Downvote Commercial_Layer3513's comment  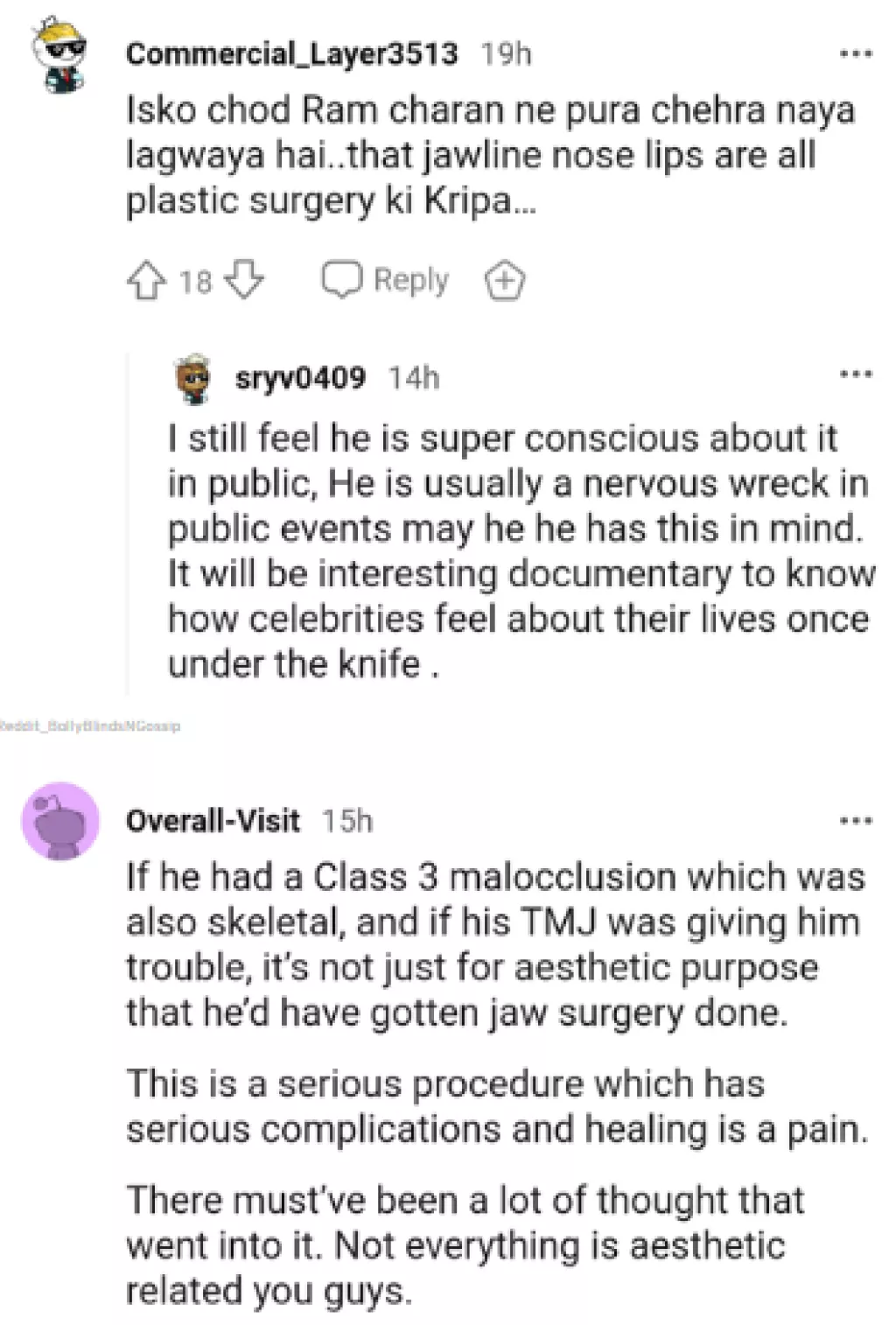click(x=248, y=280)
